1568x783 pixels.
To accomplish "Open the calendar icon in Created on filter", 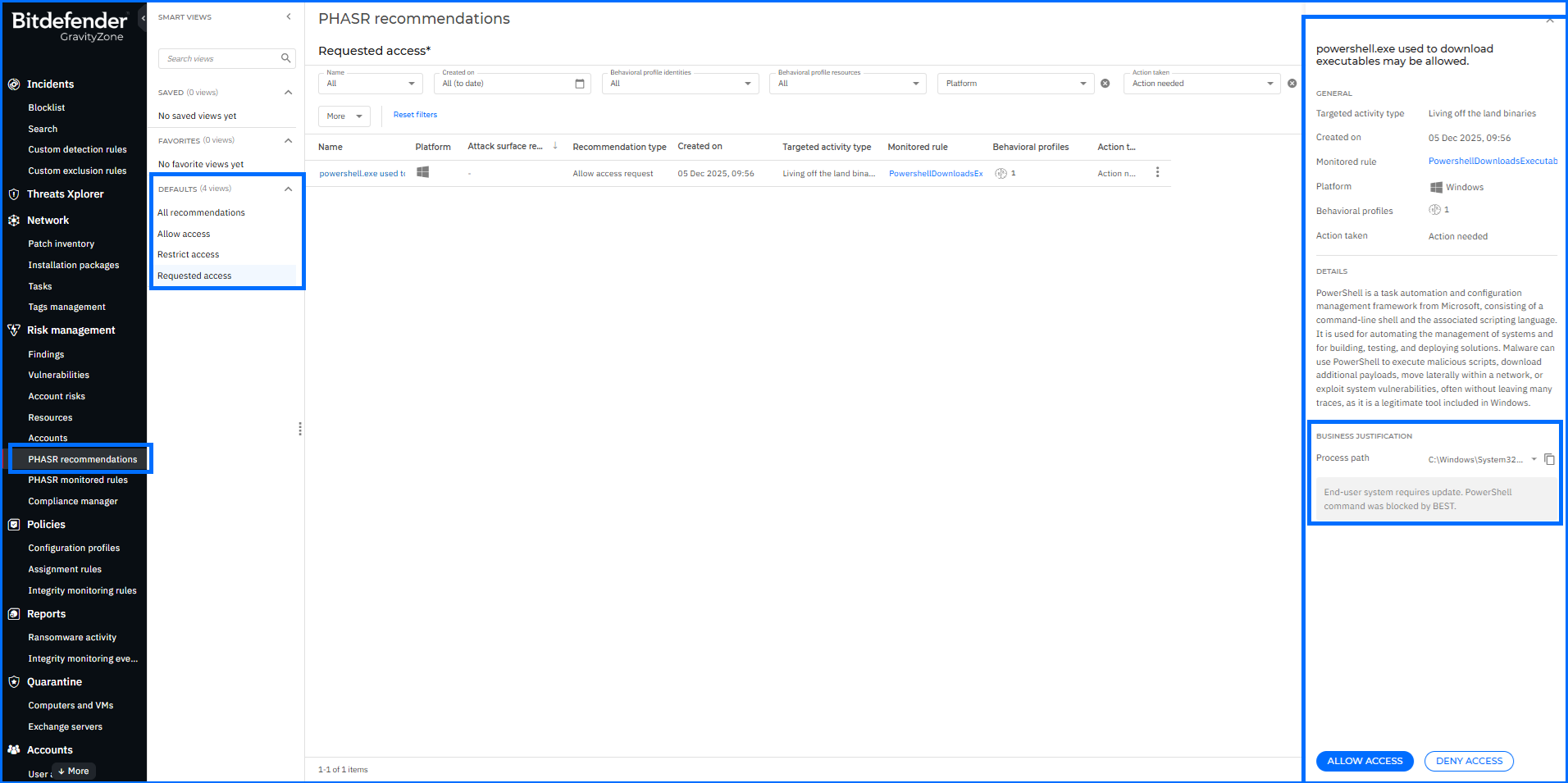I will 580,84.
